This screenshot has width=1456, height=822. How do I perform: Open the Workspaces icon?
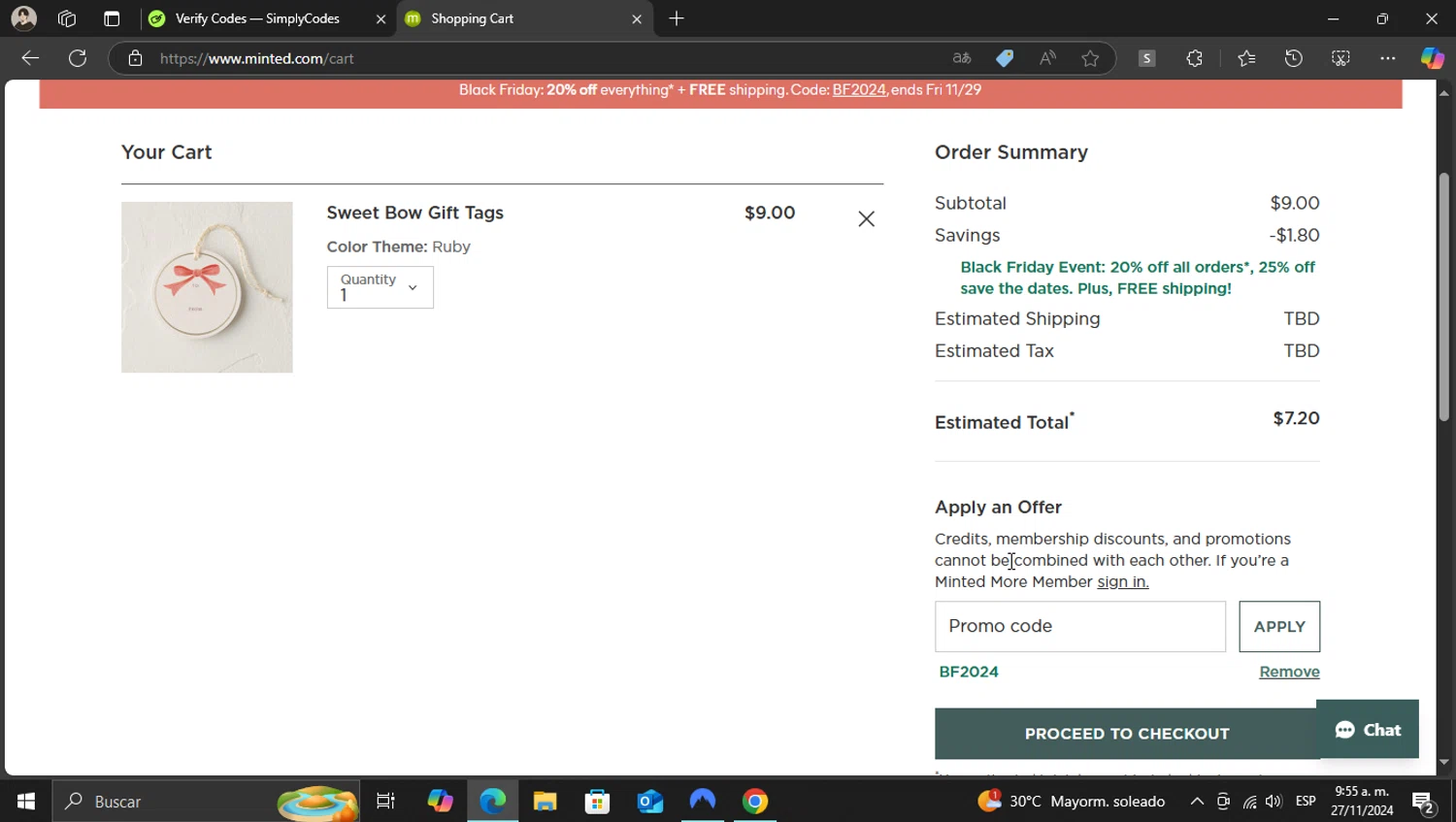(x=67, y=18)
